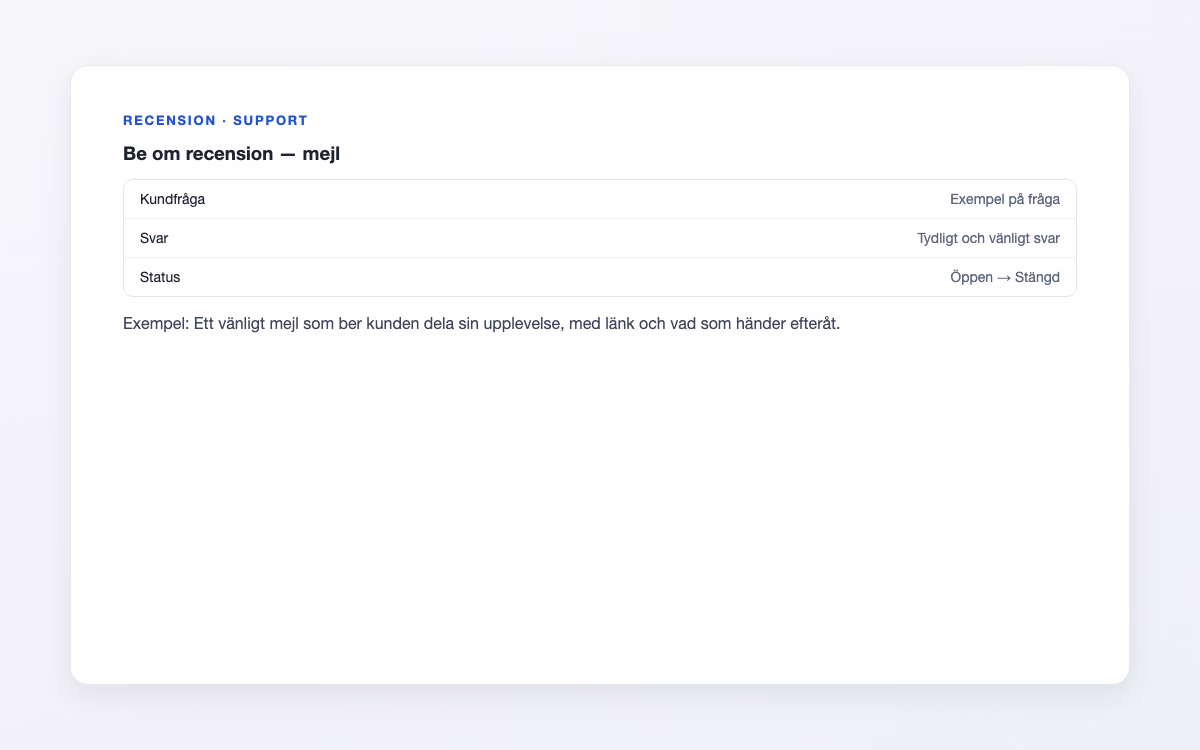Click the SUPPORT word in the header label
Viewport: 1200px width, 750px height.
(270, 120)
